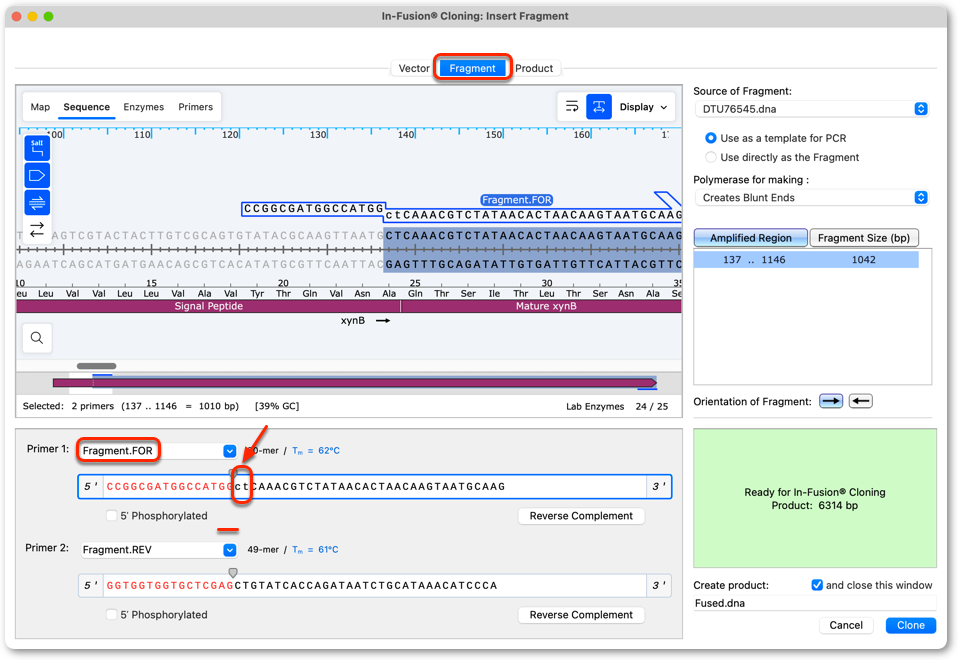This screenshot has height=660, width=958.
Task: Open the Primer 2 Fragment.REV dropdown arrow
Action: (230, 550)
